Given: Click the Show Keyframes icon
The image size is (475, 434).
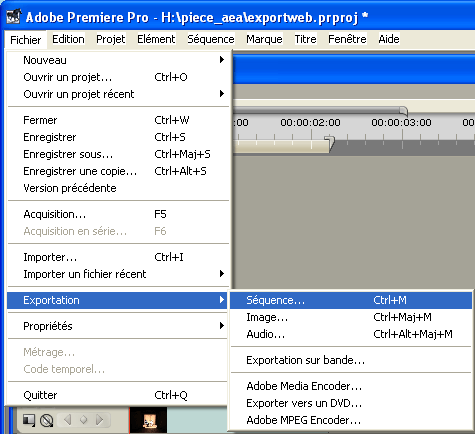Looking at the screenshot, I should coord(47,420).
